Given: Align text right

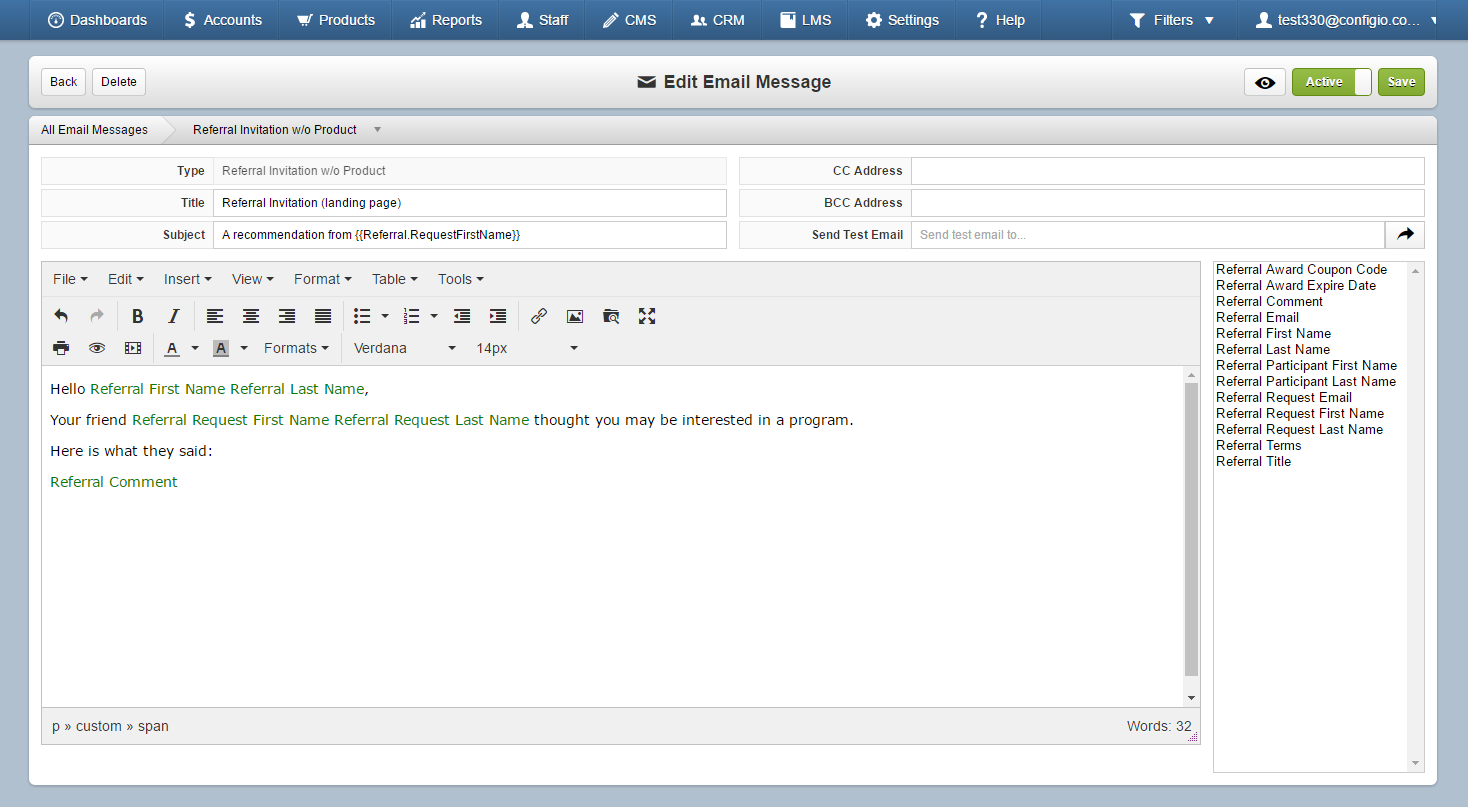Looking at the screenshot, I should tap(287, 316).
